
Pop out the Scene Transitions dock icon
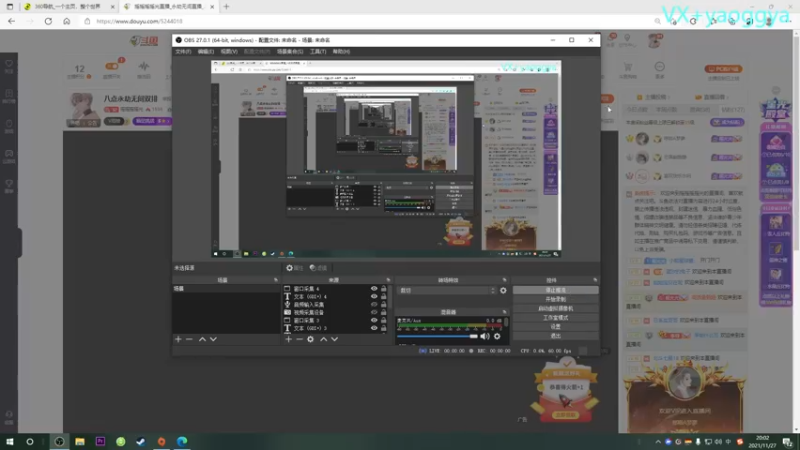pos(505,280)
